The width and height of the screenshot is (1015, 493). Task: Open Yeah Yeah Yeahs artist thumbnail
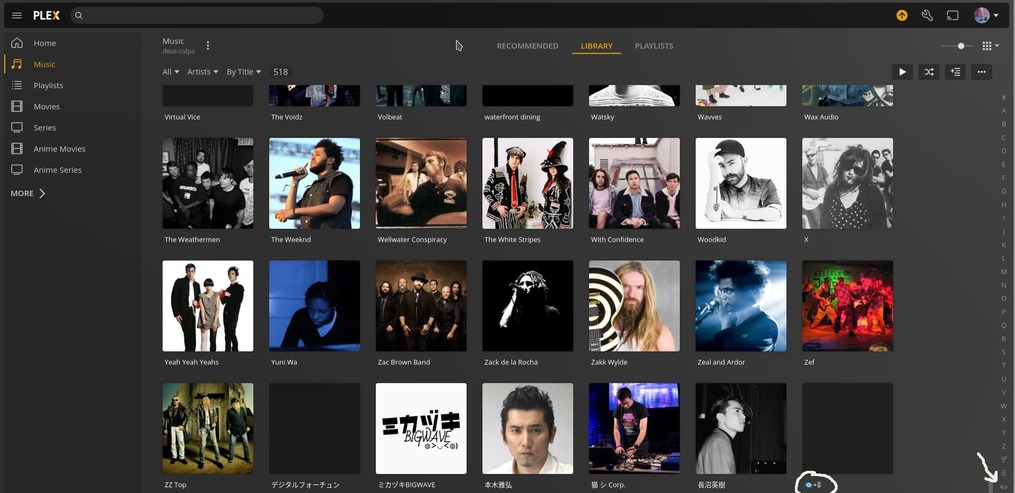tap(208, 306)
